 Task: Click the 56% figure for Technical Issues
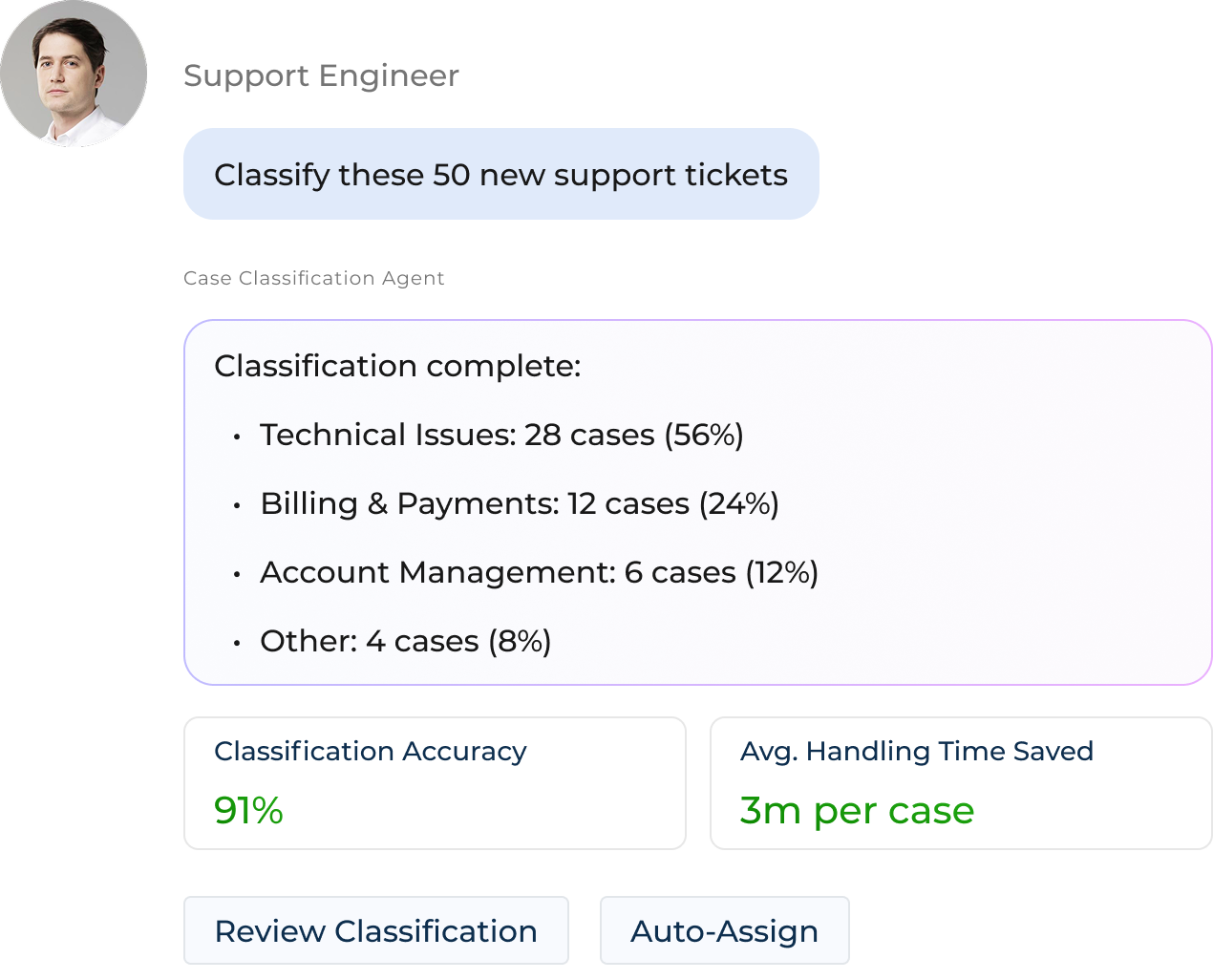point(704,435)
